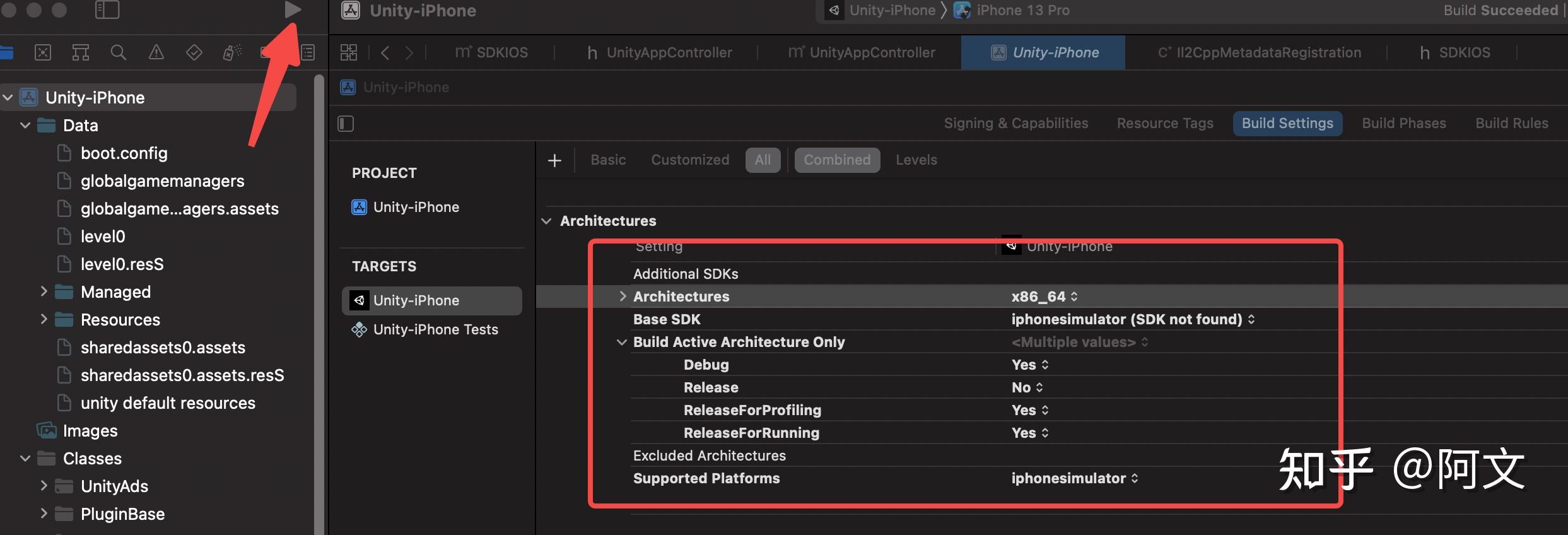Open the SDKIOS.m editor tab
This screenshot has width=1568, height=535.
tap(491, 52)
